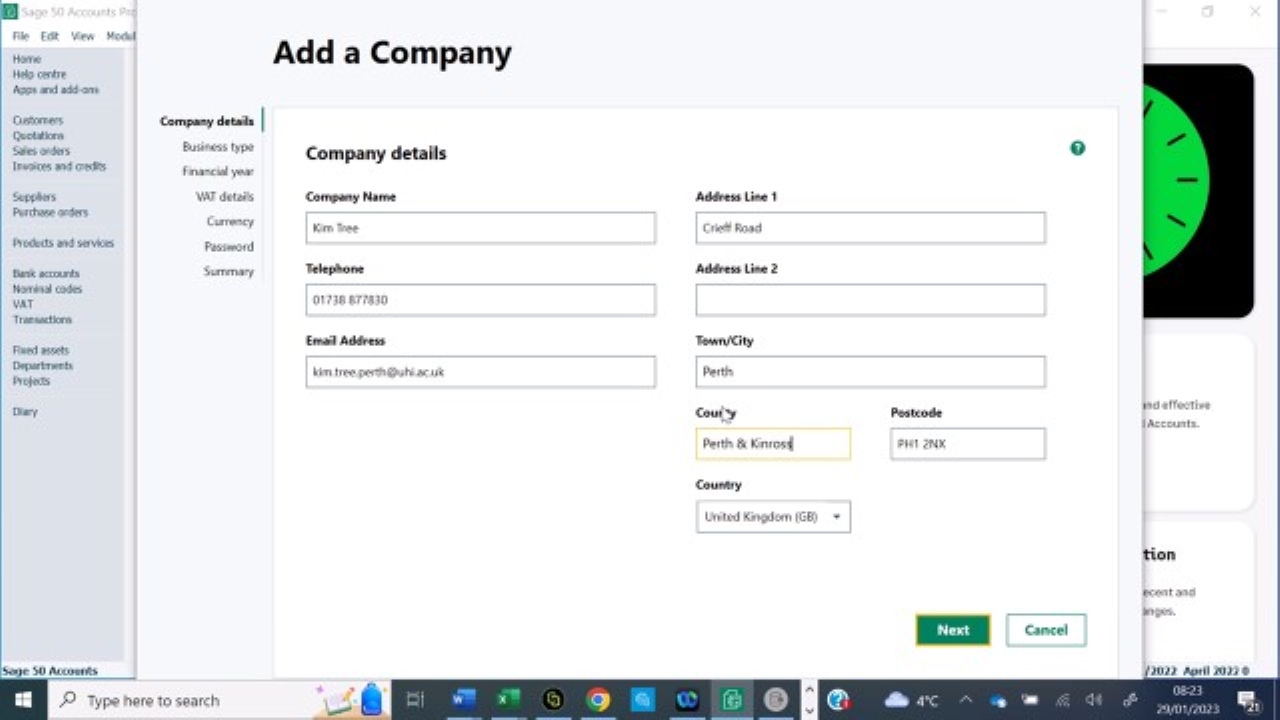The width and height of the screenshot is (1280, 720).
Task: Open the green help icon on Company details
Action: click(x=1077, y=148)
